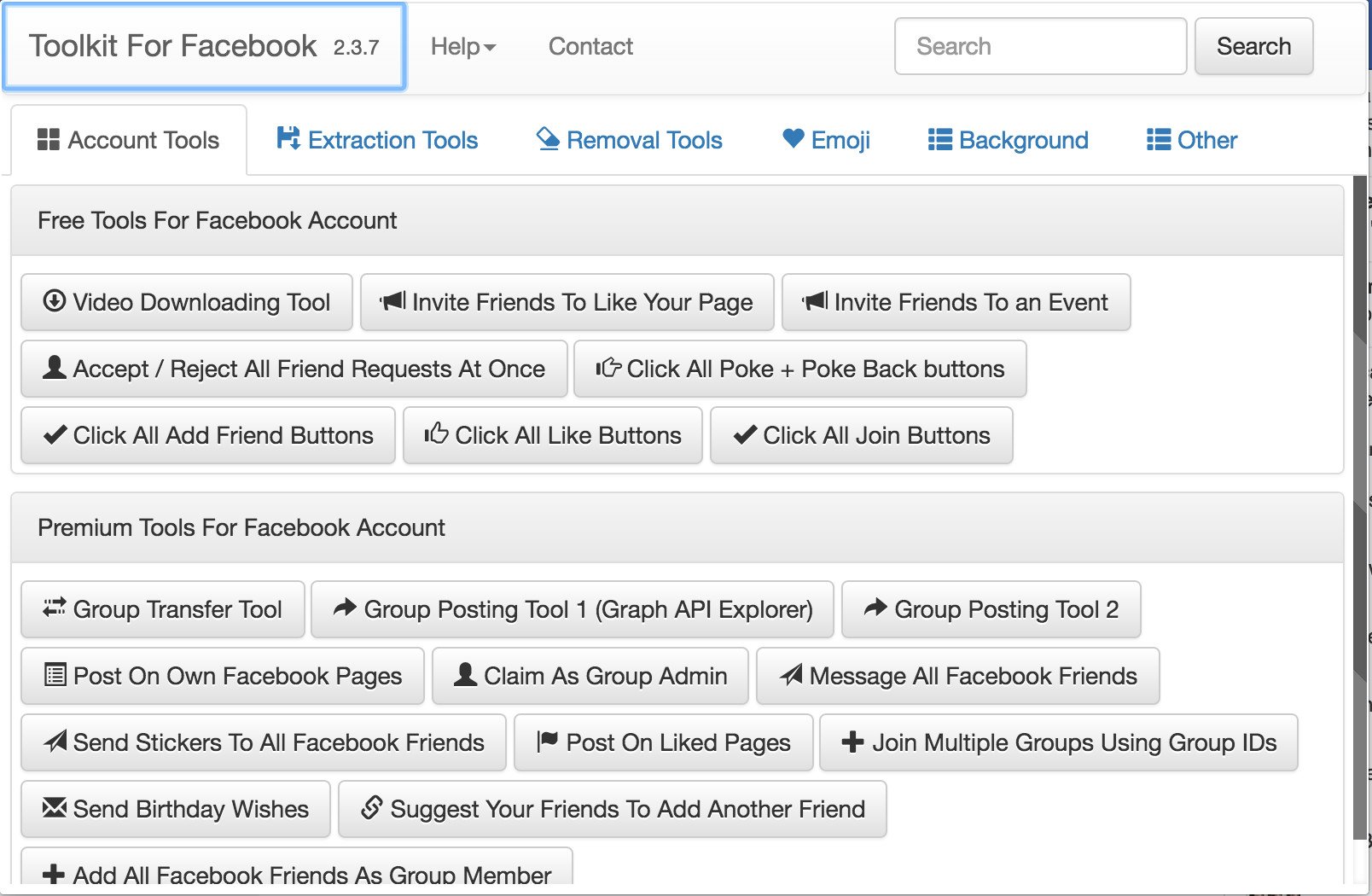Open the Removal Tools tab
Screen dimensions: 1372x896
[x=630, y=140]
